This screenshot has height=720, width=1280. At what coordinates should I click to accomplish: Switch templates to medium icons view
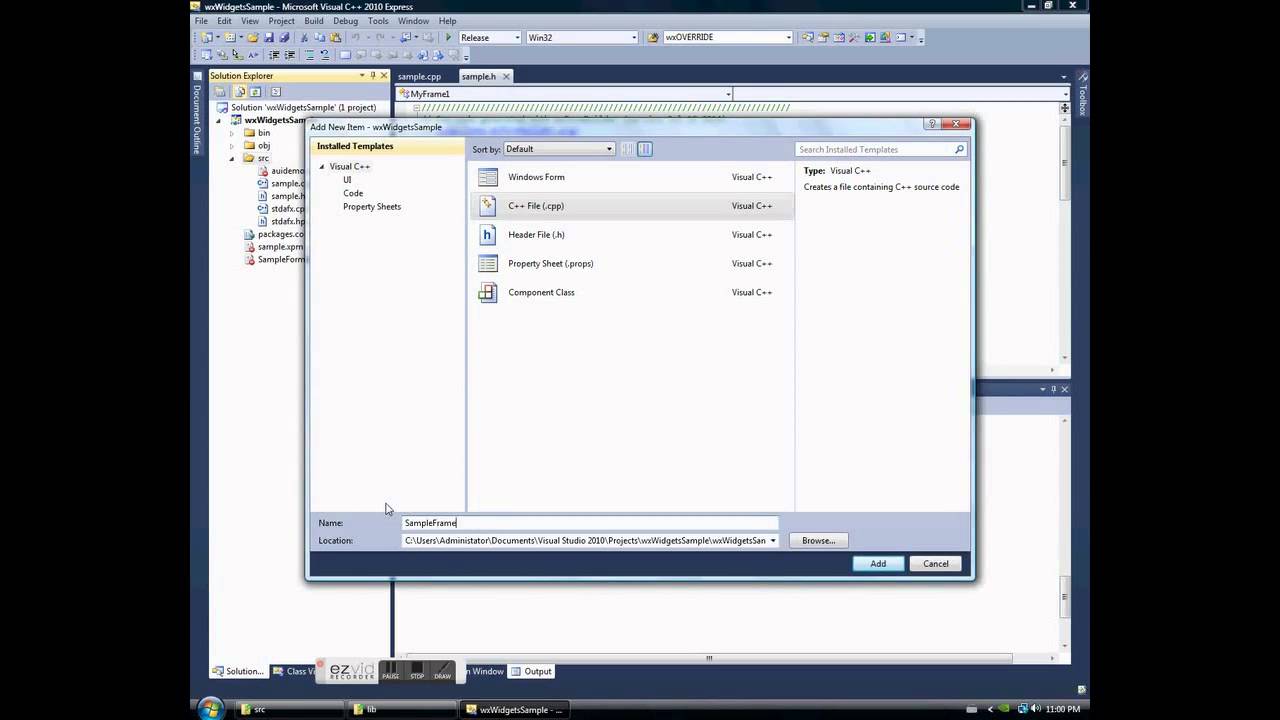click(645, 149)
